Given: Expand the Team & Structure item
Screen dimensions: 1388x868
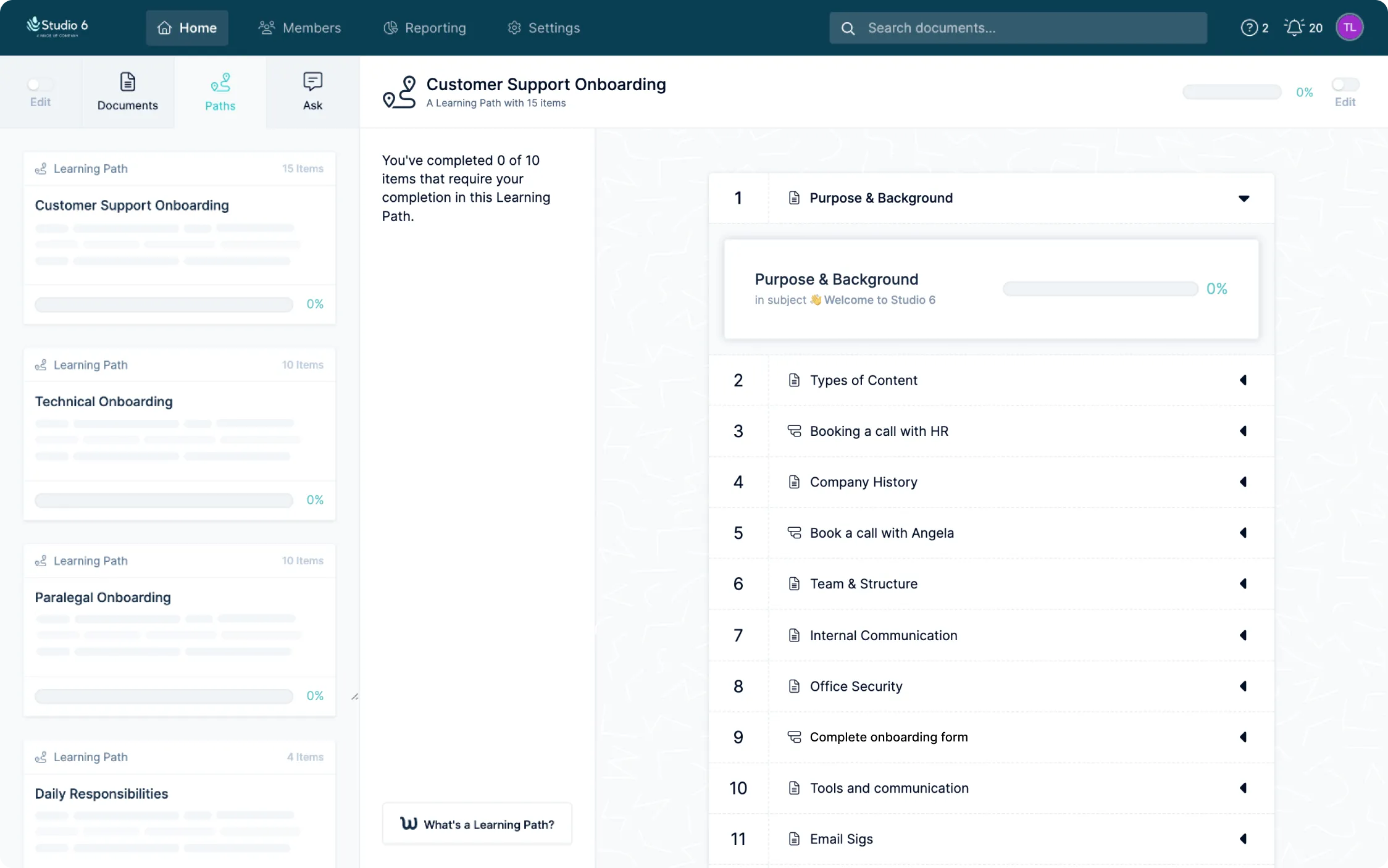Looking at the screenshot, I should [x=1244, y=583].
